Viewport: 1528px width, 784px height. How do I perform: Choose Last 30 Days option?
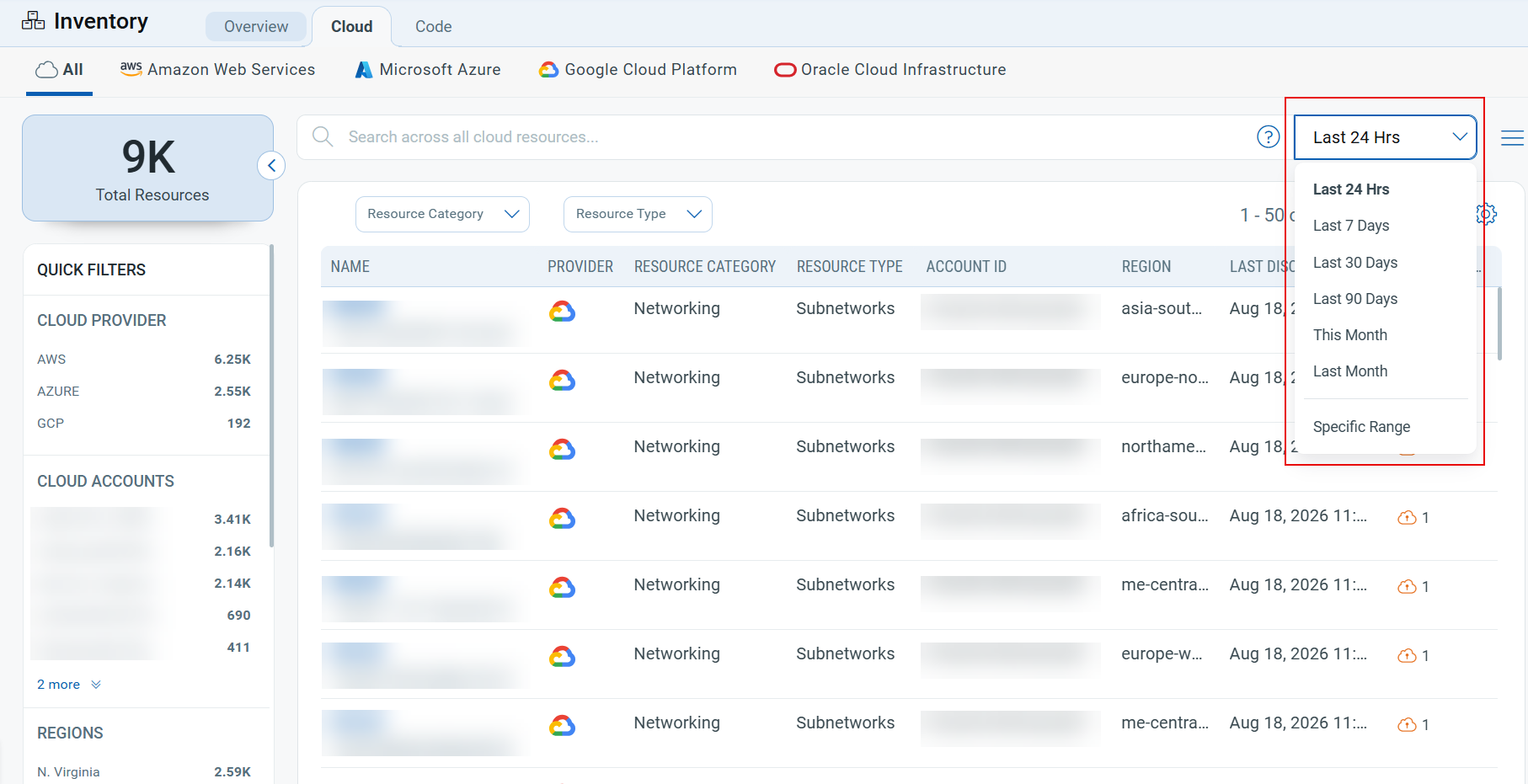1355,263
